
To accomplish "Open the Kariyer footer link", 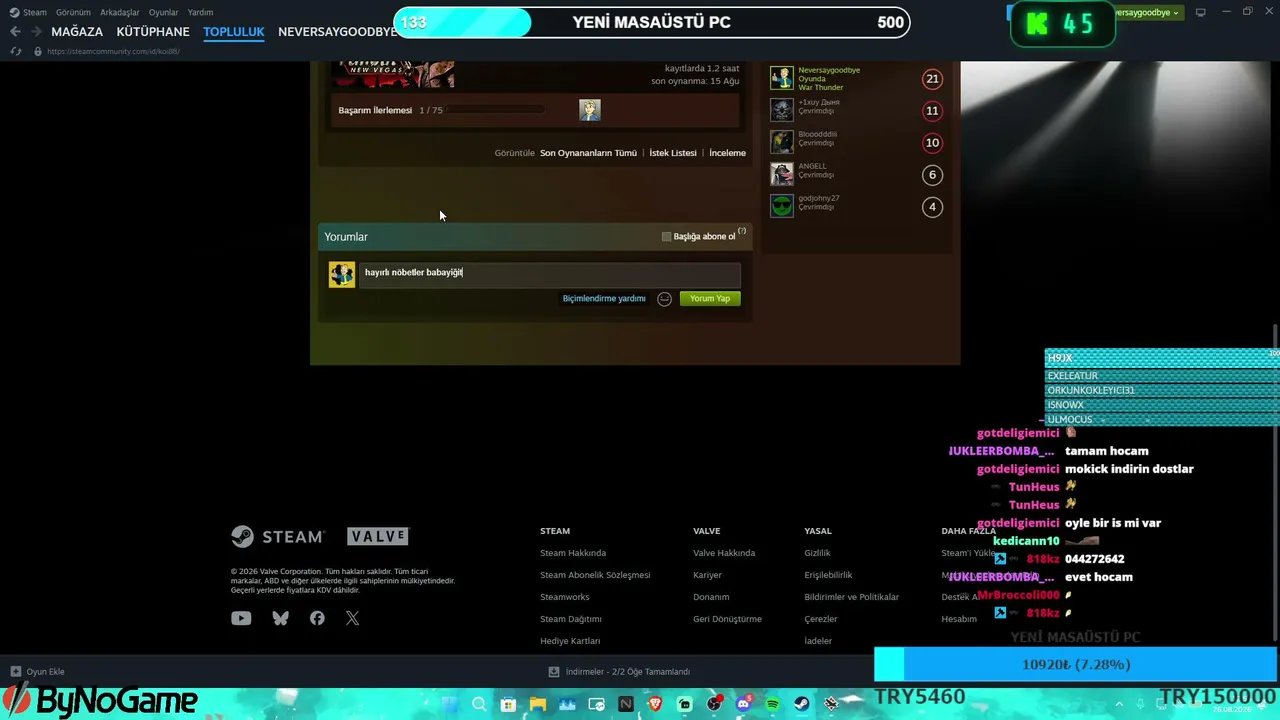I will pos(707,575).
